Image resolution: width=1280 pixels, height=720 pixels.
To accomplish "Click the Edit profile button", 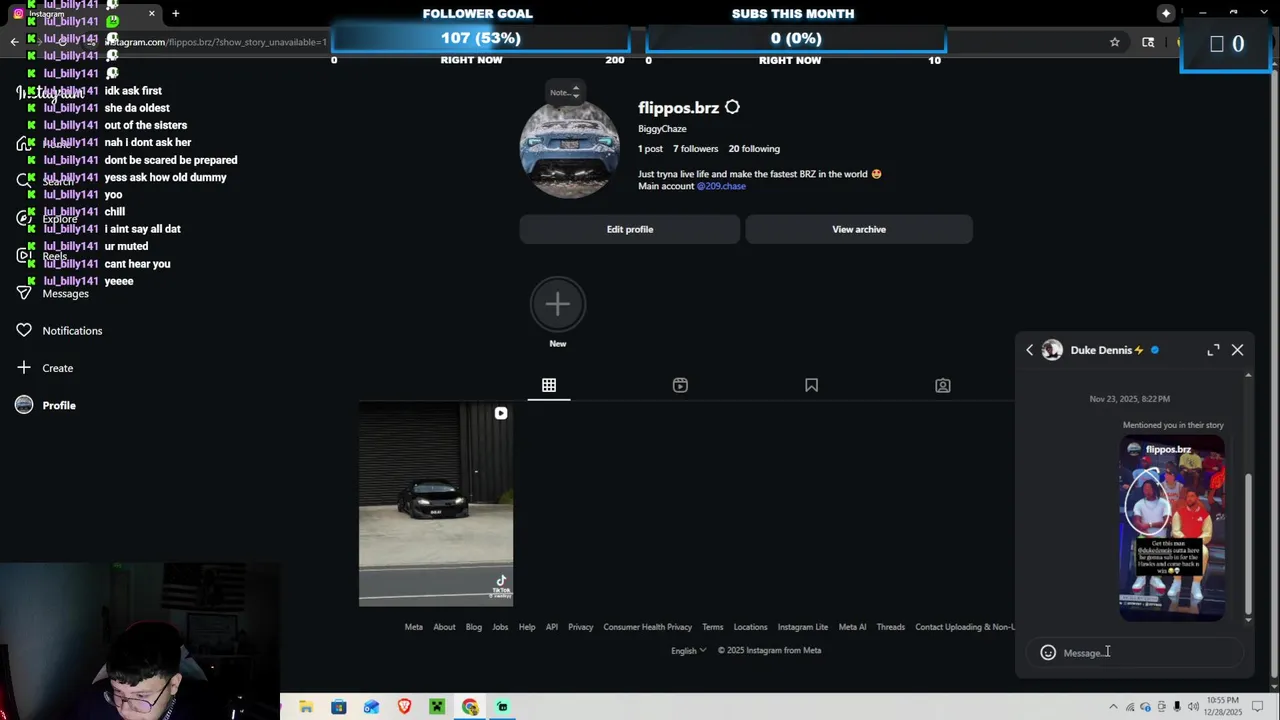I will 630,229.
